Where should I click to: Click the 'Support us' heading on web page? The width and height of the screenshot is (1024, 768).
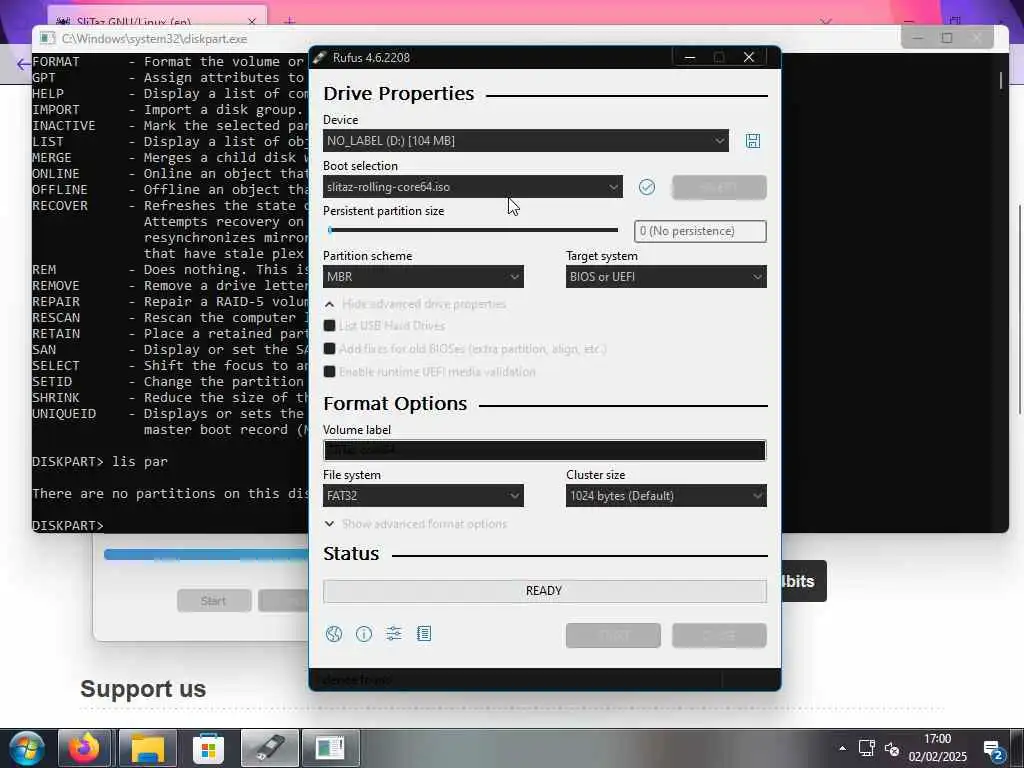click(143, 689)
